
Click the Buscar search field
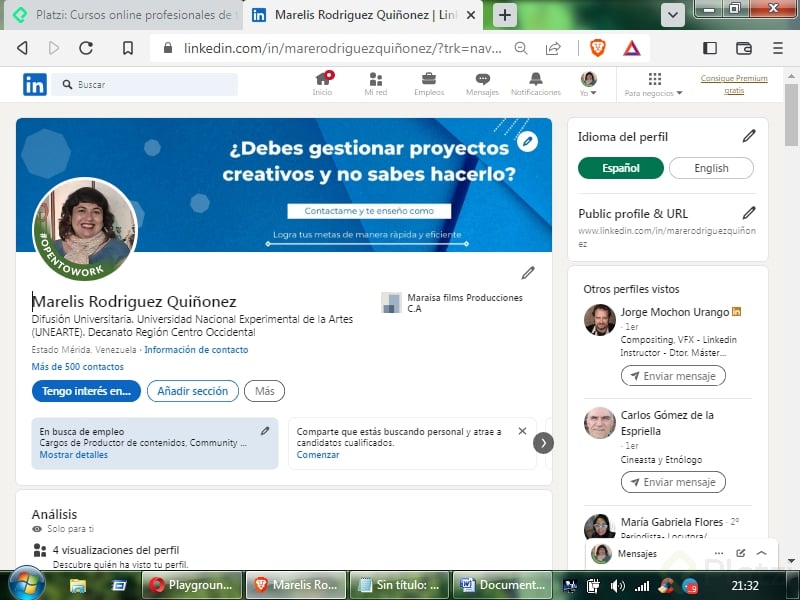pos(144,84)
